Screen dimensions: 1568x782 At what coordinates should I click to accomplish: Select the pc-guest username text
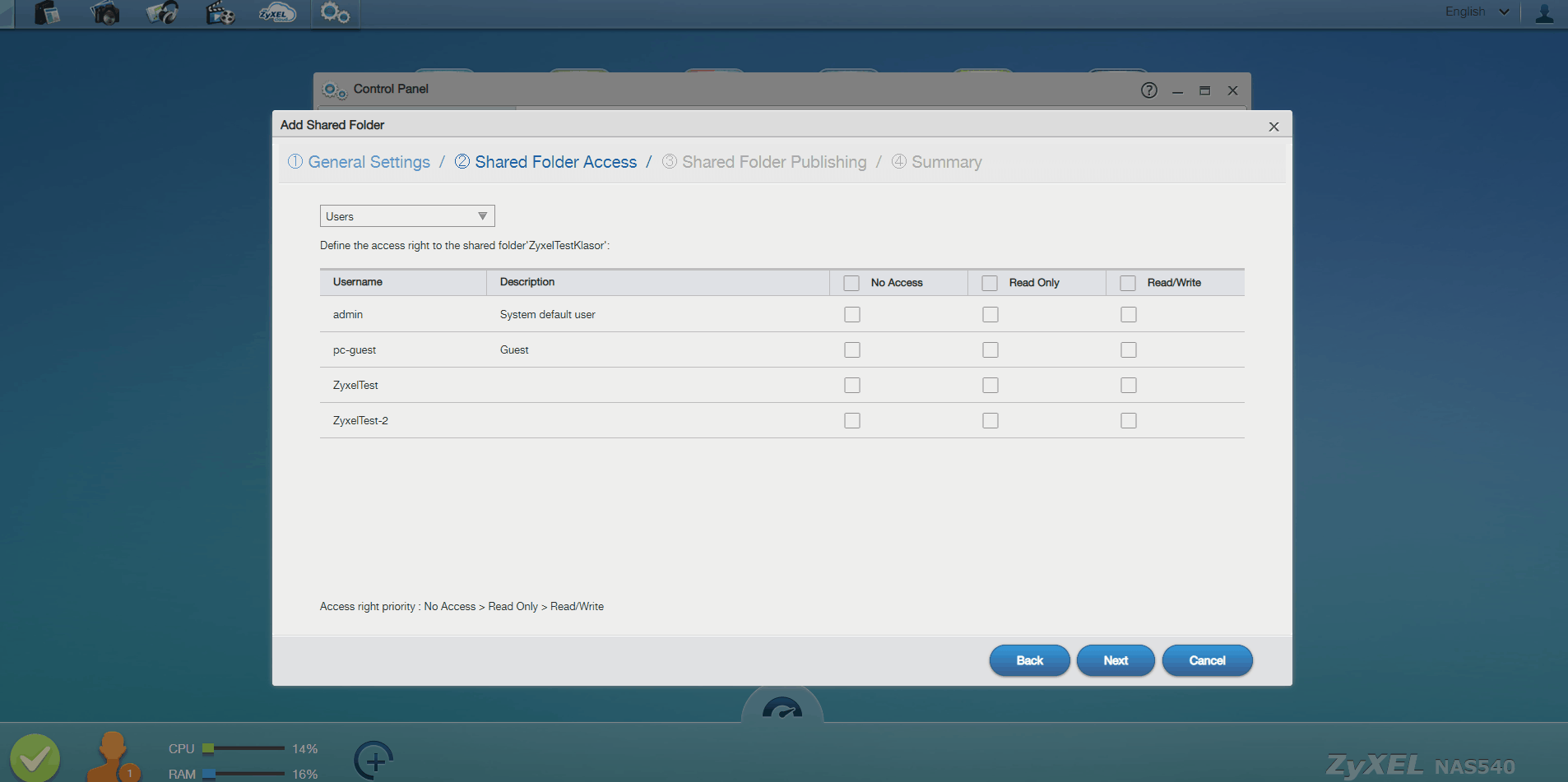coord(355,350)
